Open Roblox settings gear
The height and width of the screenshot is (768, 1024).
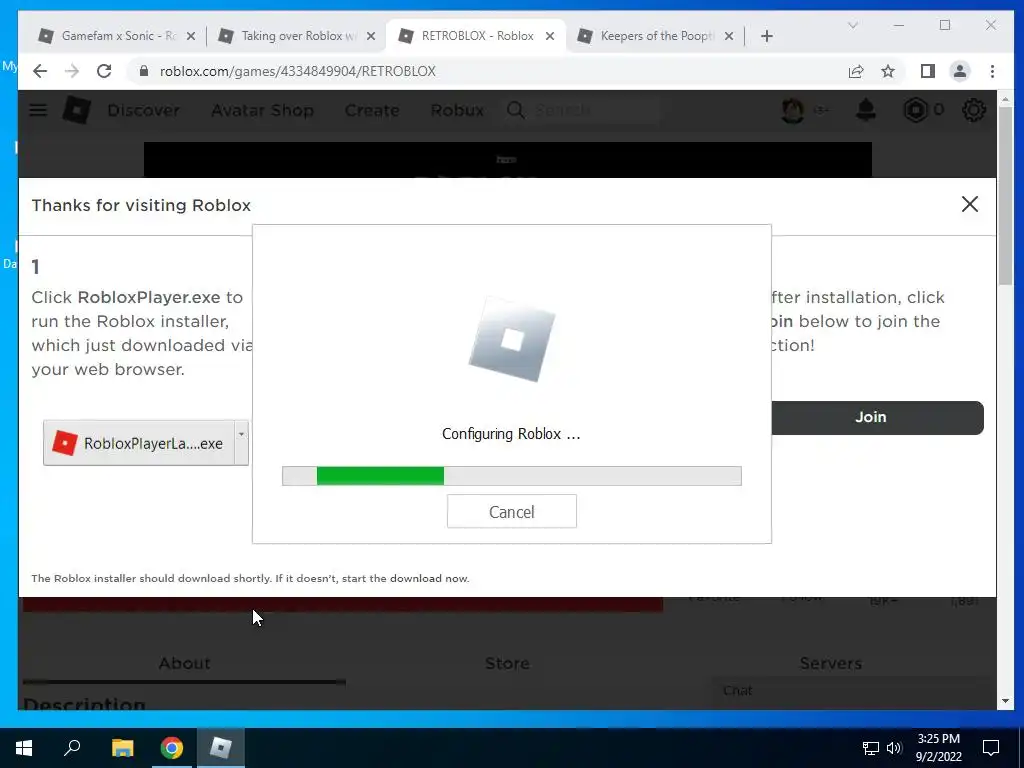click(x=974, y=110)
